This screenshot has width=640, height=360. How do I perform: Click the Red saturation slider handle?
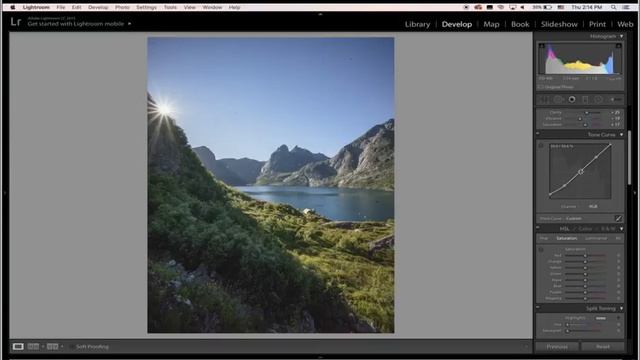[x=585, y=256]
